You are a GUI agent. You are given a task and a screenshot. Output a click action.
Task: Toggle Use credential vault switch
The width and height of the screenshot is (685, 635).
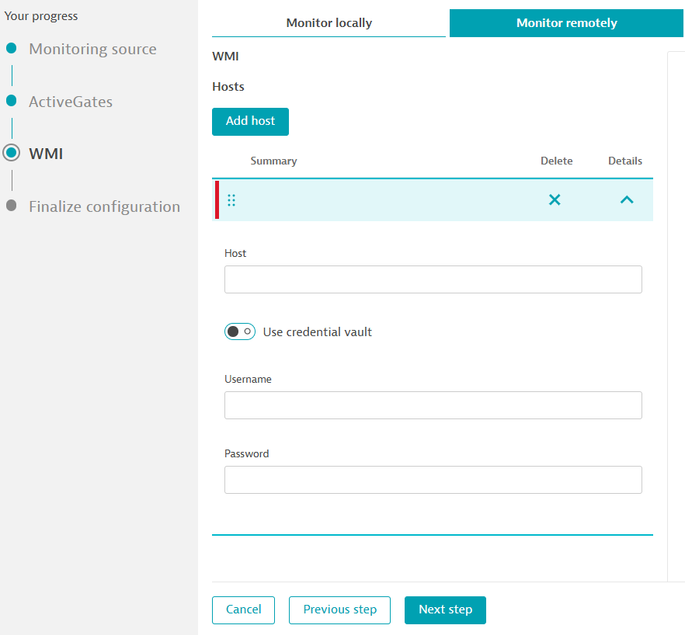[x=240, y=332]
